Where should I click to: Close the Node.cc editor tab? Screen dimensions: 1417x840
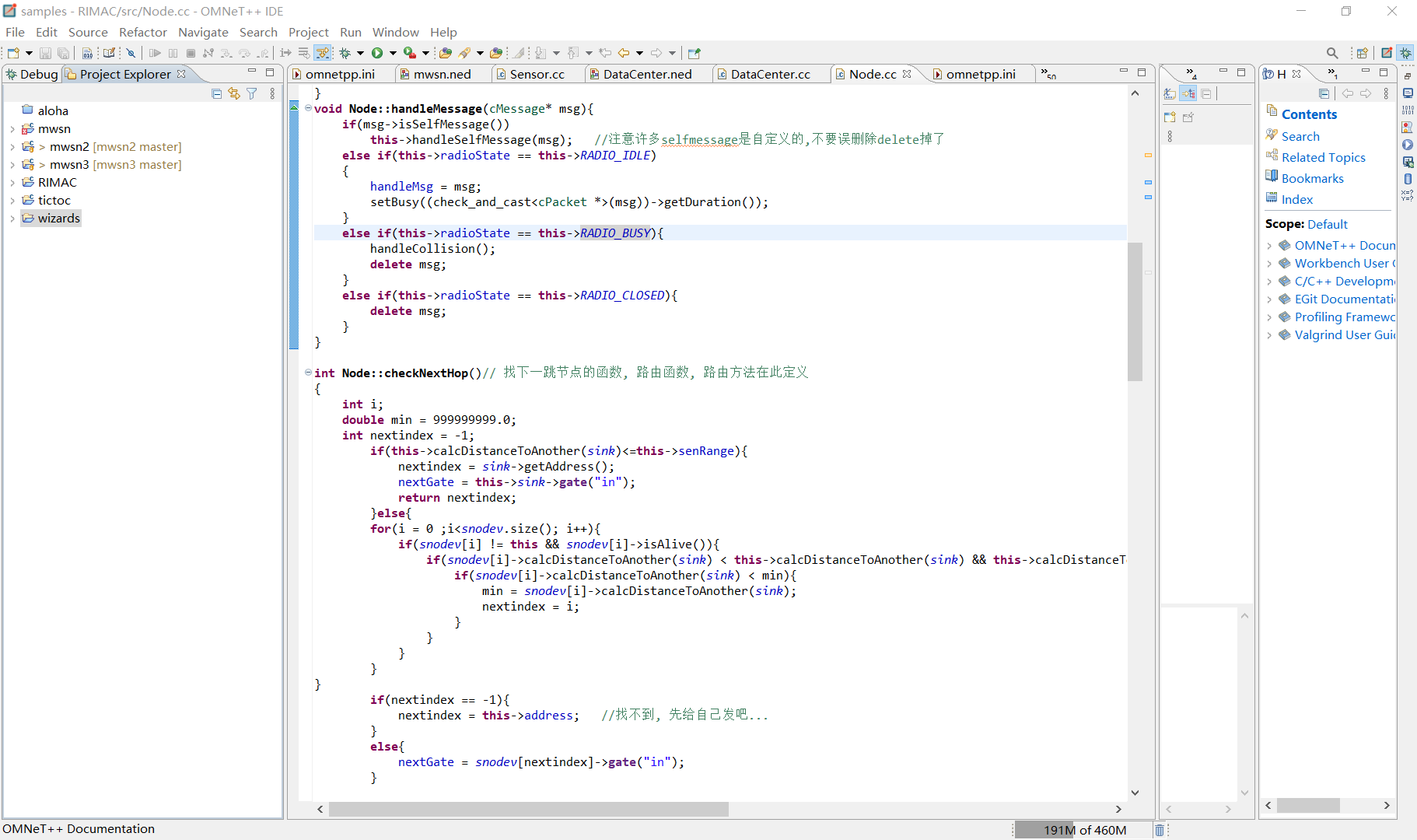(x=907, y=74)
